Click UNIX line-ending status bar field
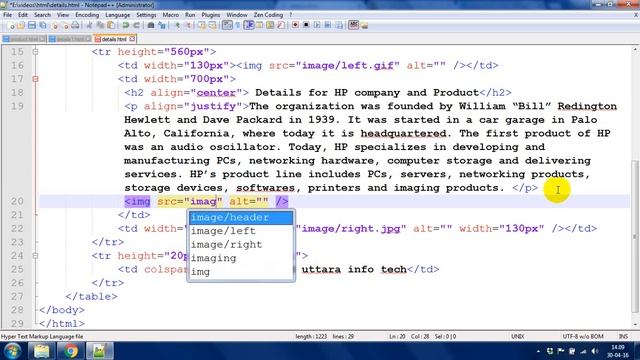The height and width of the screenshot is (360, 640). click(518, 337)
